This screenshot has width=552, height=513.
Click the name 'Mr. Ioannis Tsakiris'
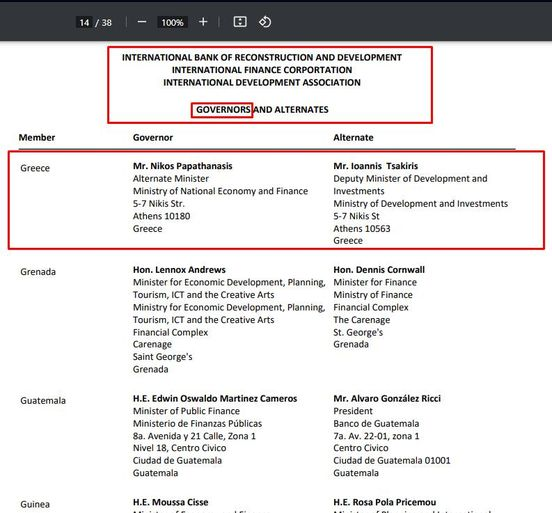pyautogui.click(x=376, y=166)
